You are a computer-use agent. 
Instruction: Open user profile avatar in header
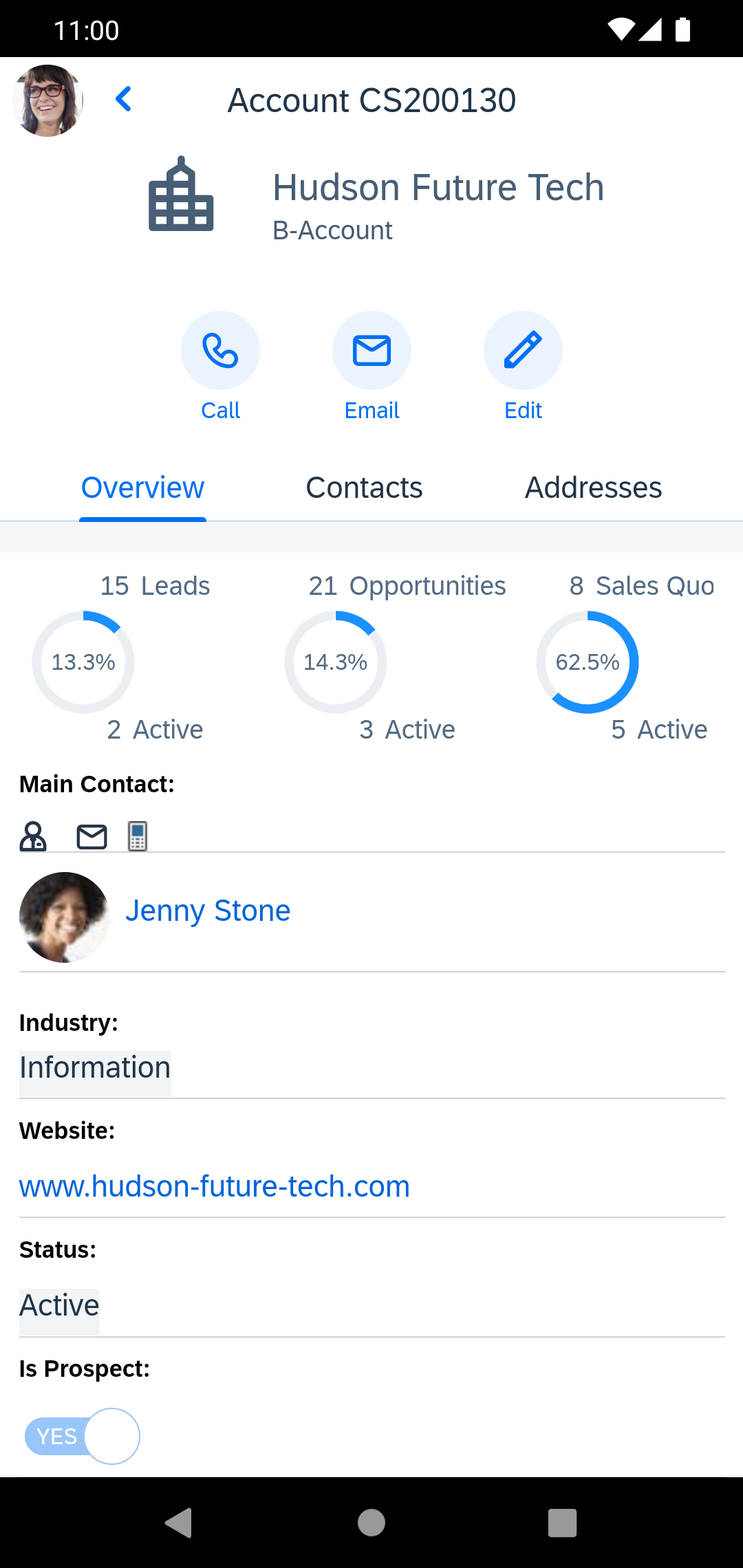[x=47, y=100]
